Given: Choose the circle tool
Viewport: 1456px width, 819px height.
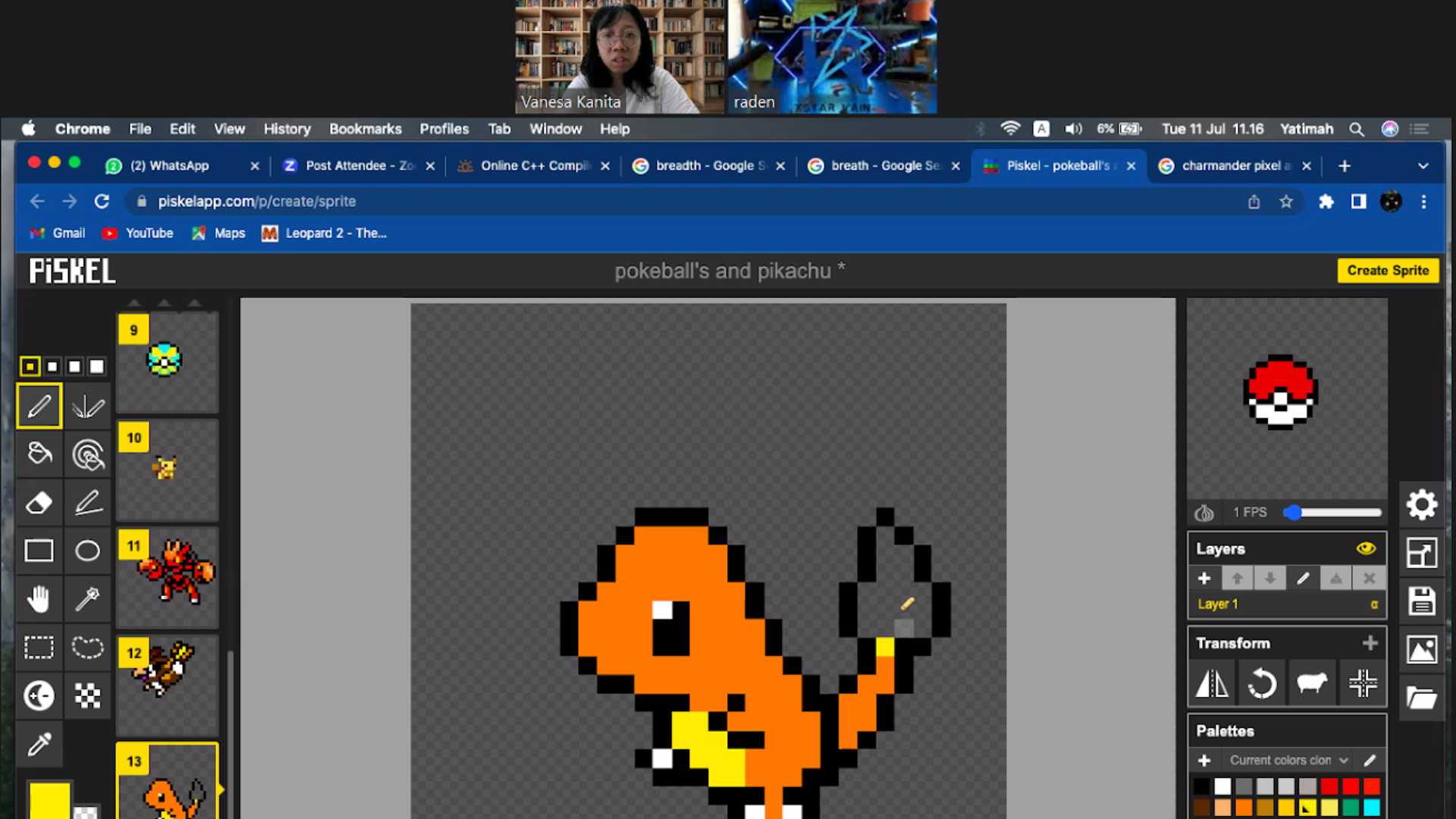Looking at the screenshot, I should click(x=87, y=551).
